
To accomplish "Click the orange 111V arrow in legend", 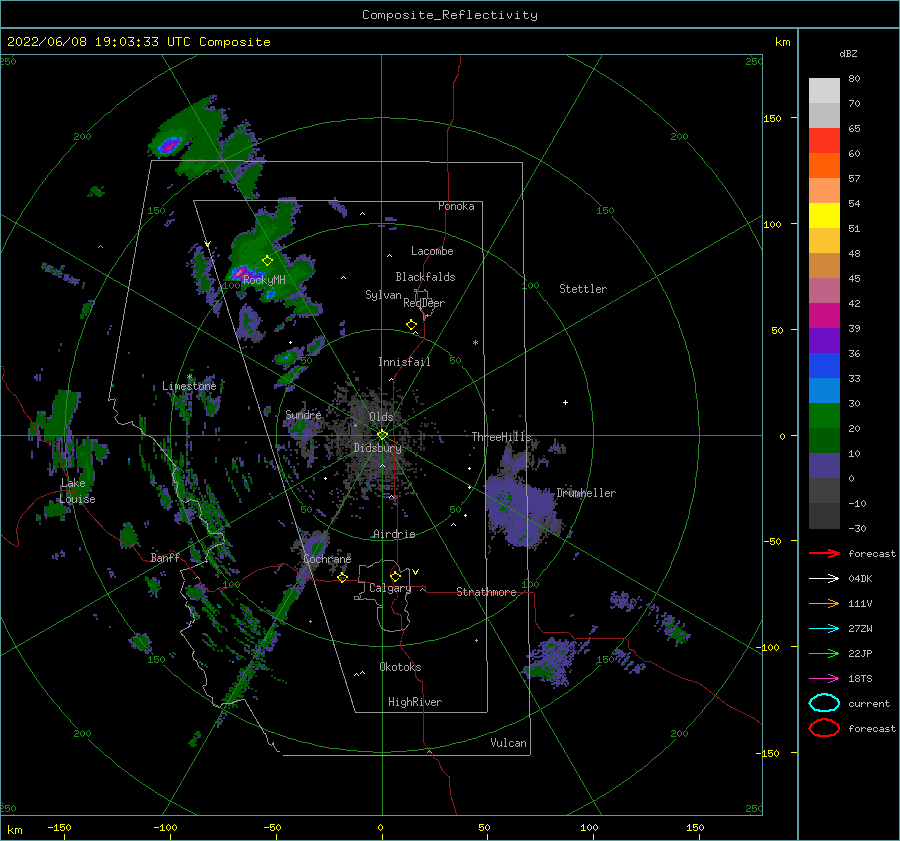I will click(x=824, y=603).
